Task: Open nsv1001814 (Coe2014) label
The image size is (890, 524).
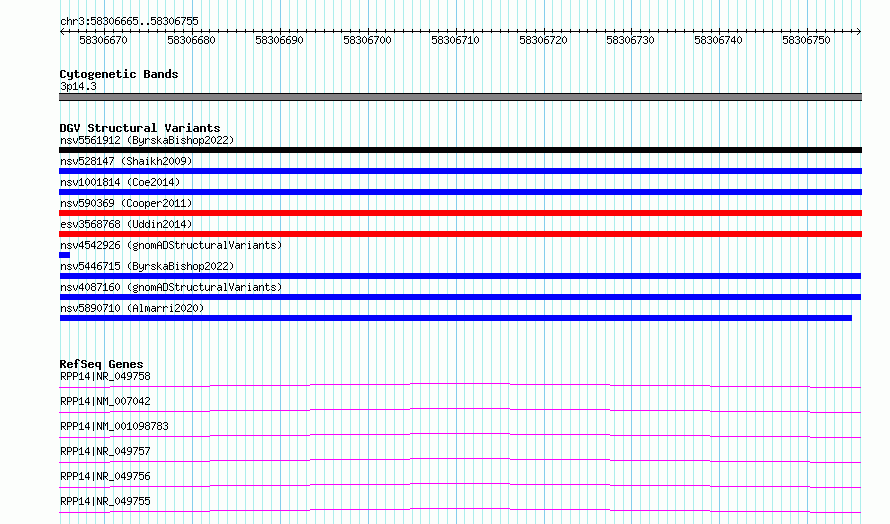Action: point(120,182)
